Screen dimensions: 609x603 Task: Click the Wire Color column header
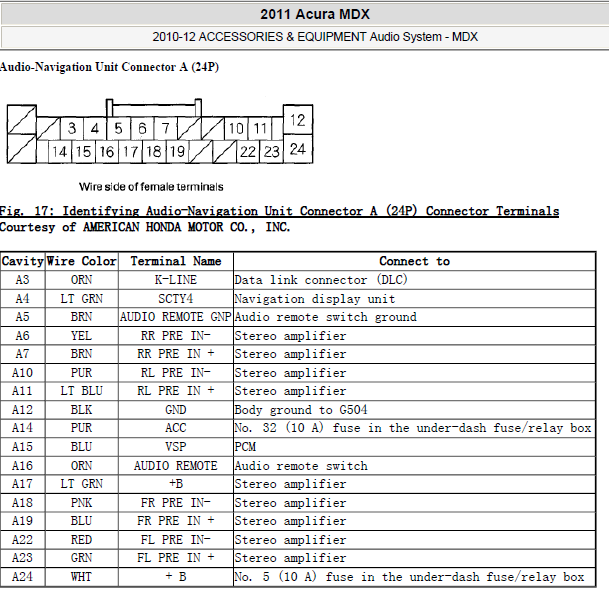point(82,261)
